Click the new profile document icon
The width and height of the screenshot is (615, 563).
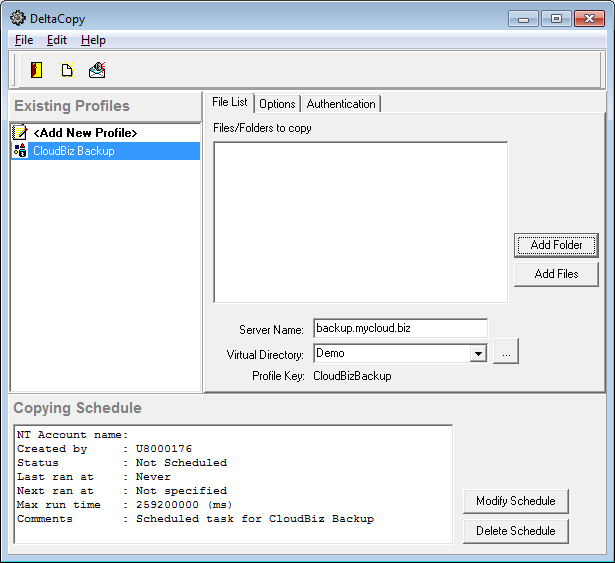[67, 70]
